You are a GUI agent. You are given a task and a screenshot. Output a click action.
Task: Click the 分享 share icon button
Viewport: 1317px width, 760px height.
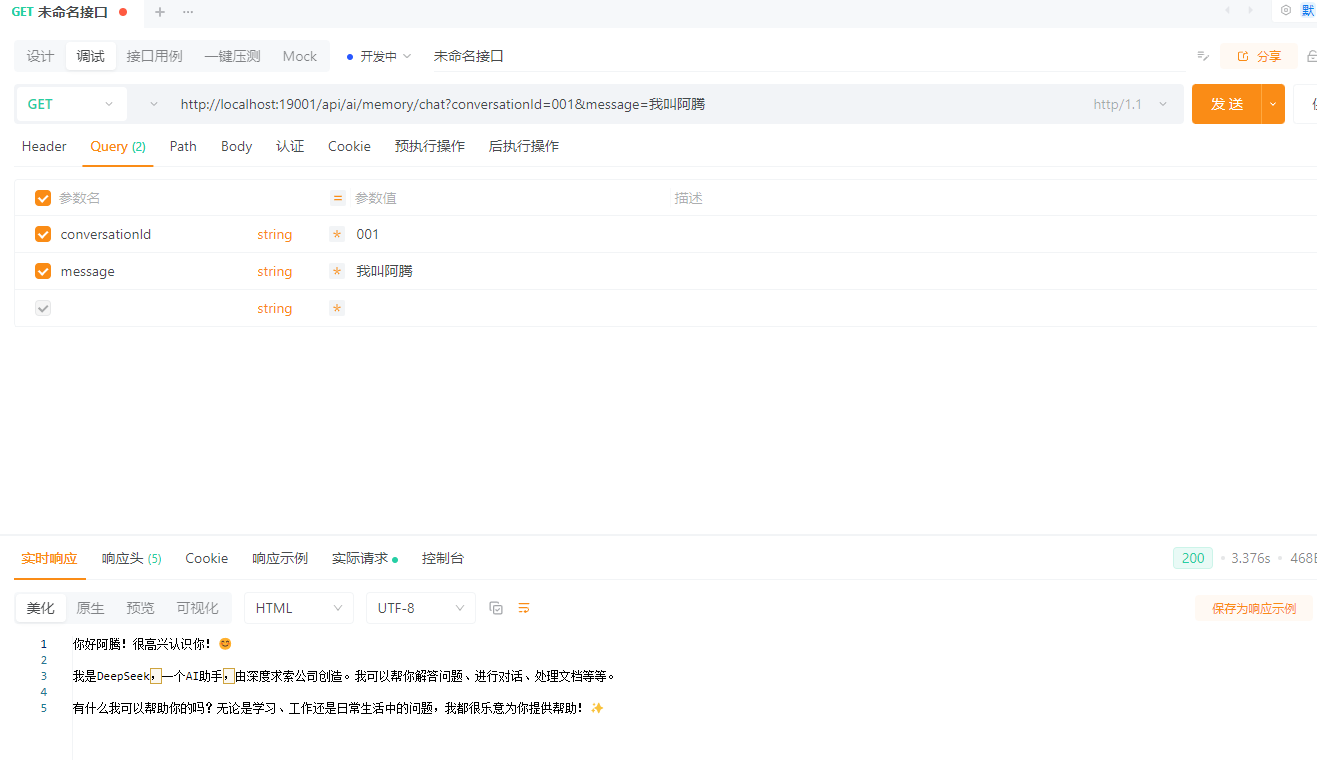click(1257, 56)
